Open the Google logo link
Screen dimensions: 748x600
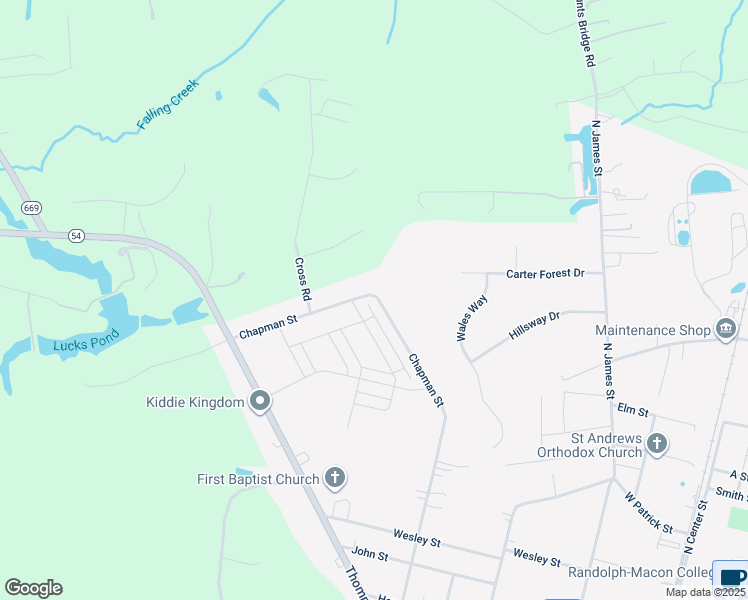33,588
